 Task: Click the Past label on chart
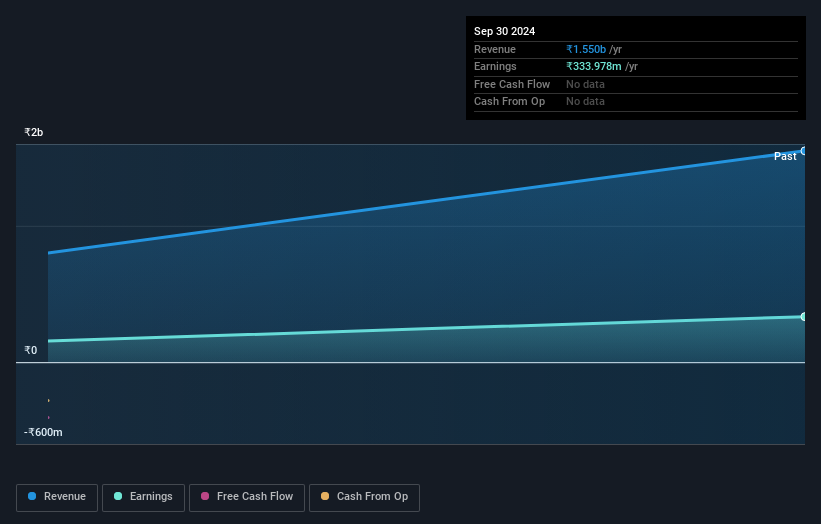785,157
